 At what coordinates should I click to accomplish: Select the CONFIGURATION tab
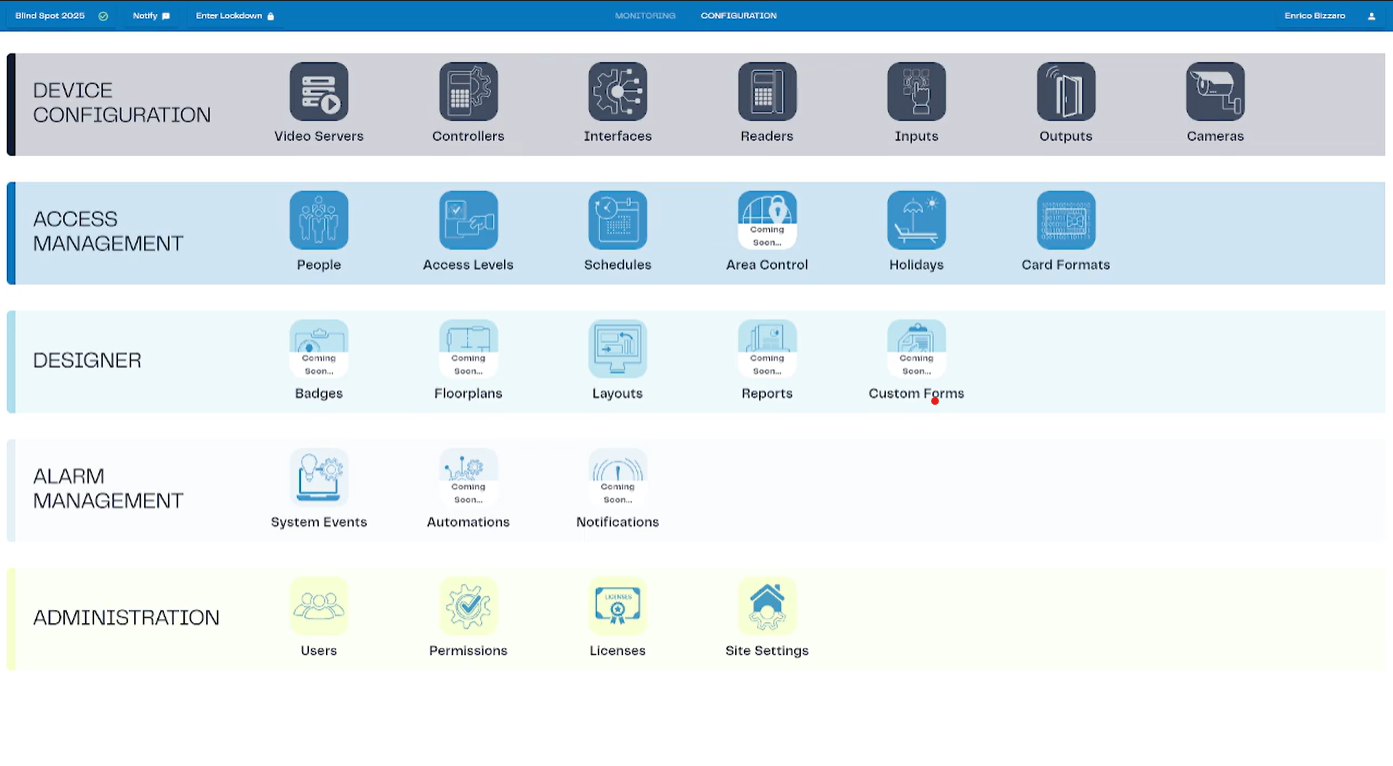click(738, 15)
